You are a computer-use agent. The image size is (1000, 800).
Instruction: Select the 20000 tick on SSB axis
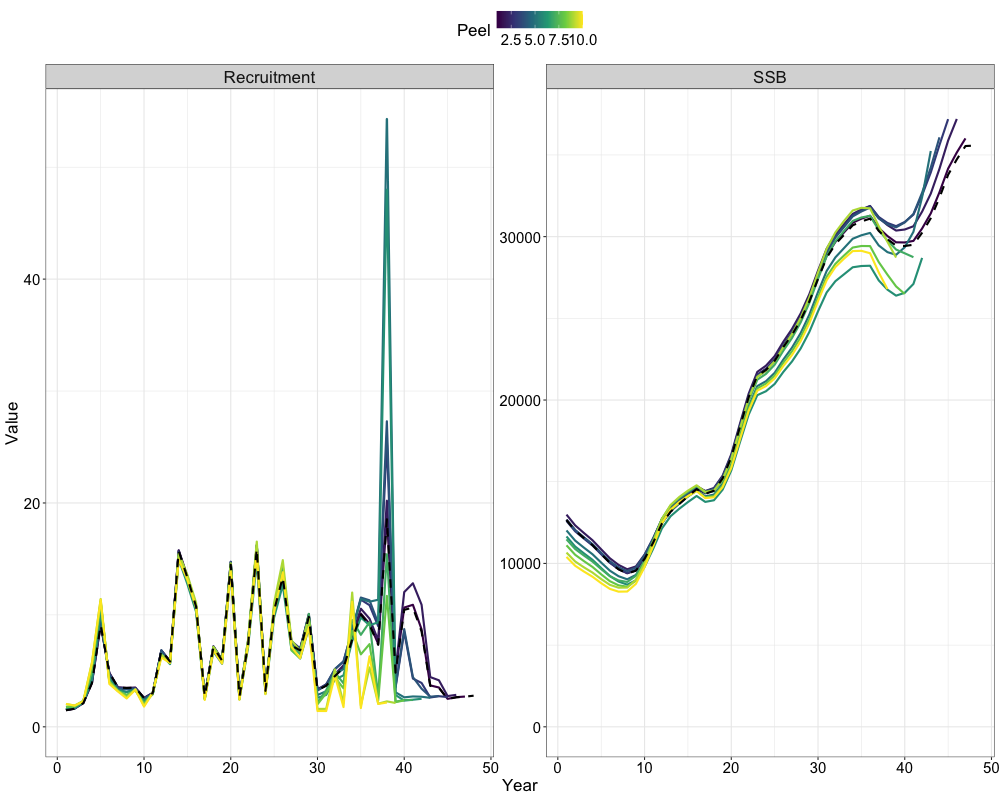click(x=520, y=401)
